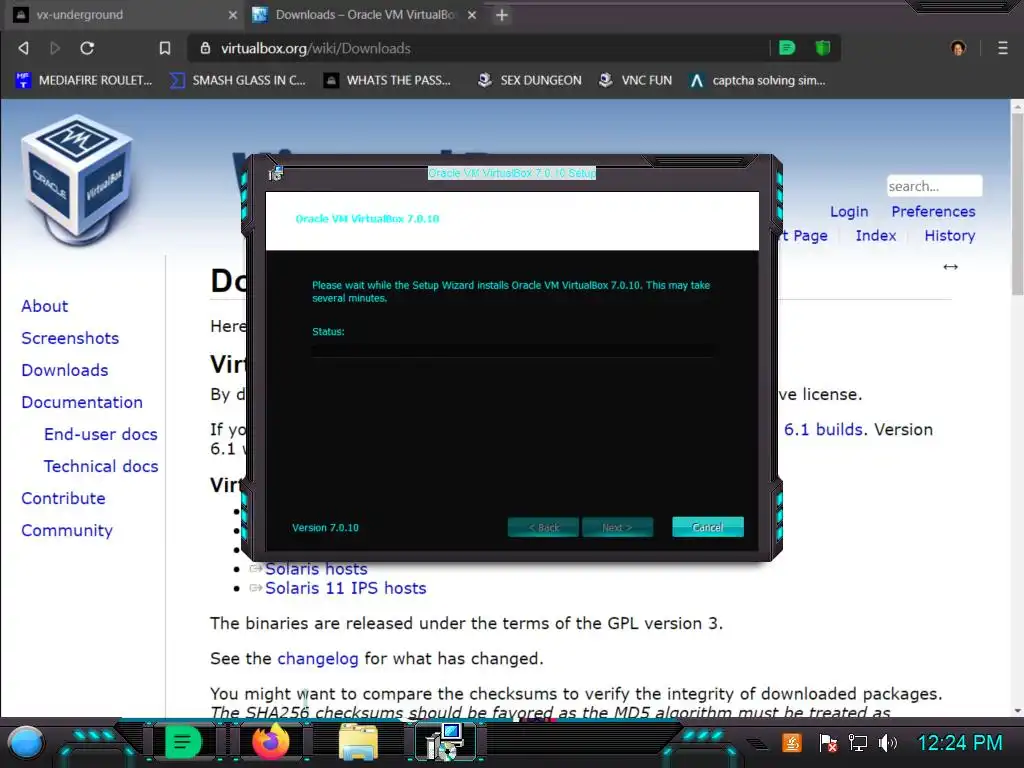Open the Technical docs link

(x=101, y=466)
